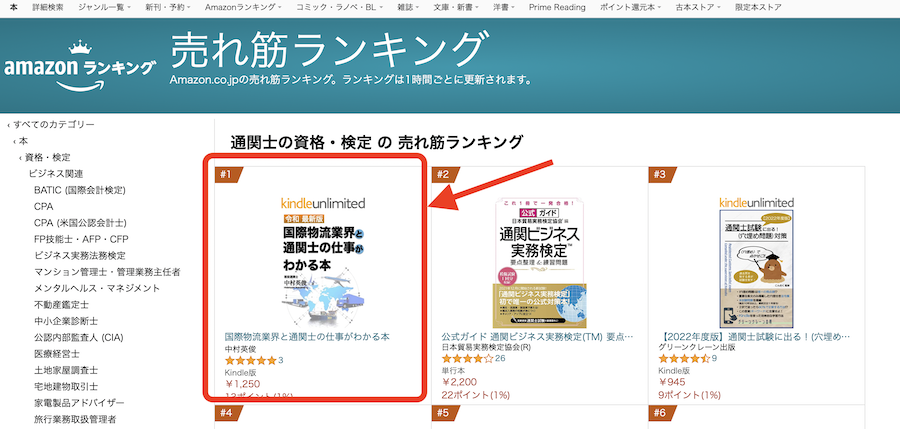Expand the Amazonランキング dropdown

(x=237, y=7)
